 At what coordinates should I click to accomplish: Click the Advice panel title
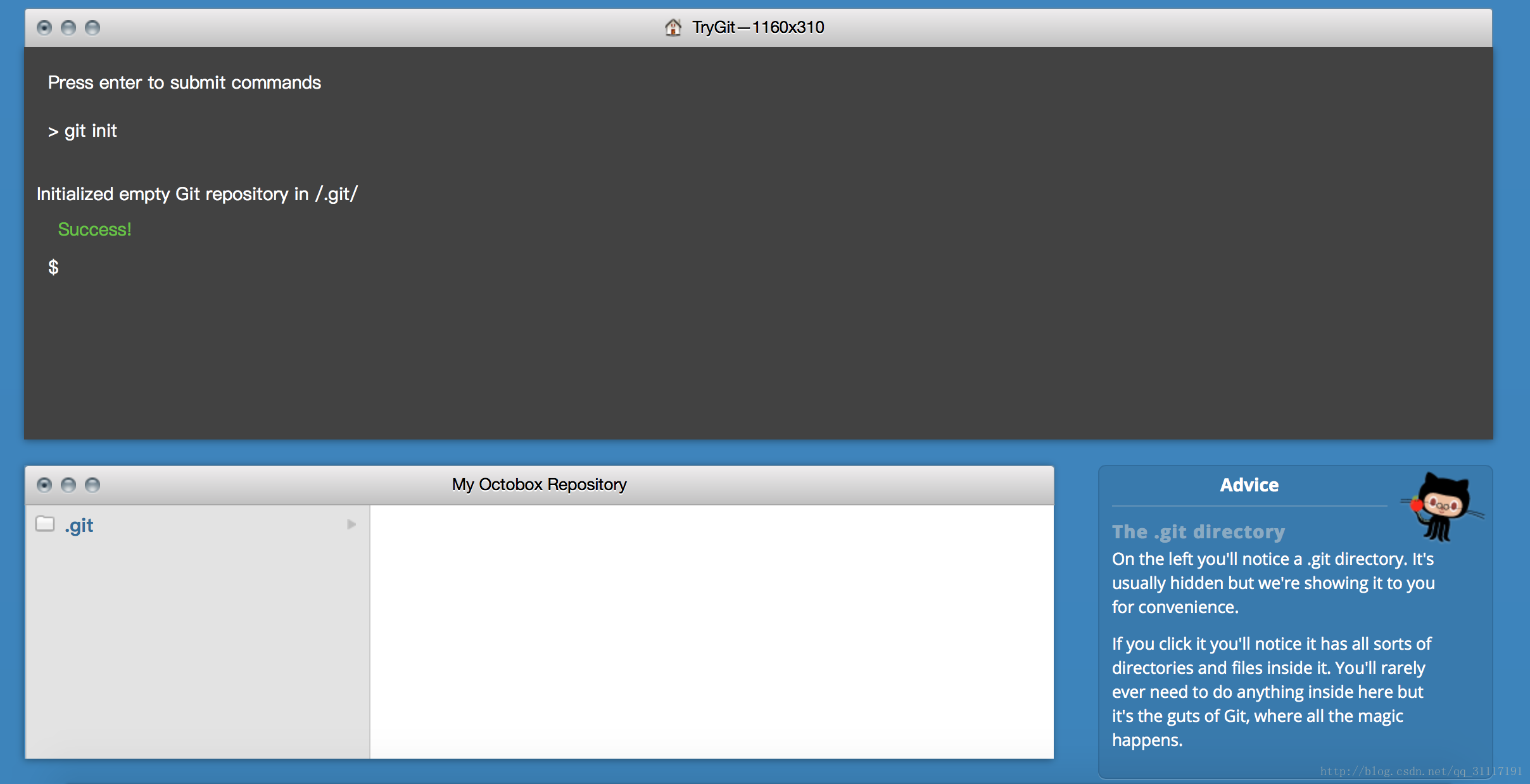(x=1249, y=485)
